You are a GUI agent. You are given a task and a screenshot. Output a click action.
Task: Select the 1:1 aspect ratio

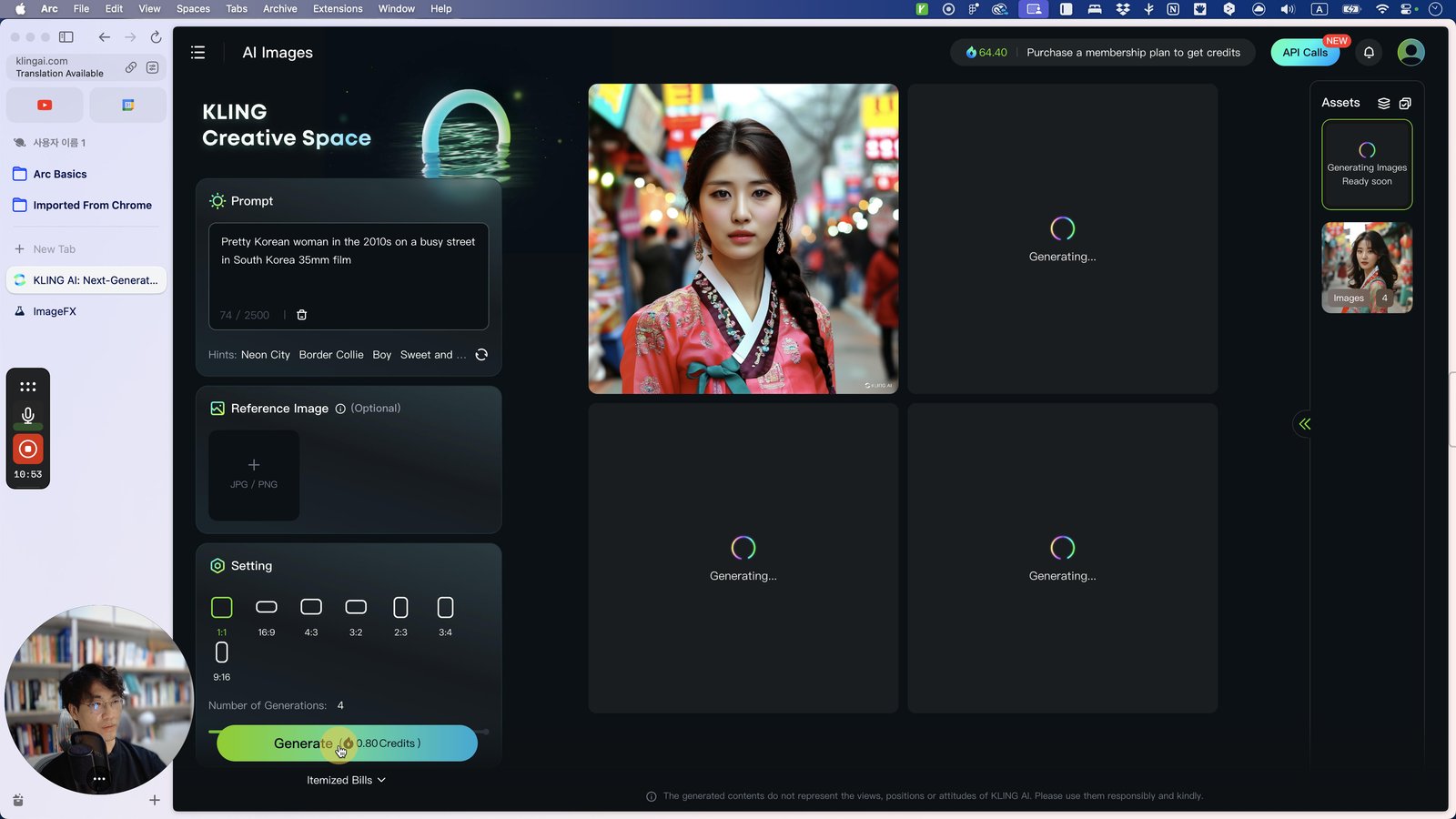tap(221, 615)
